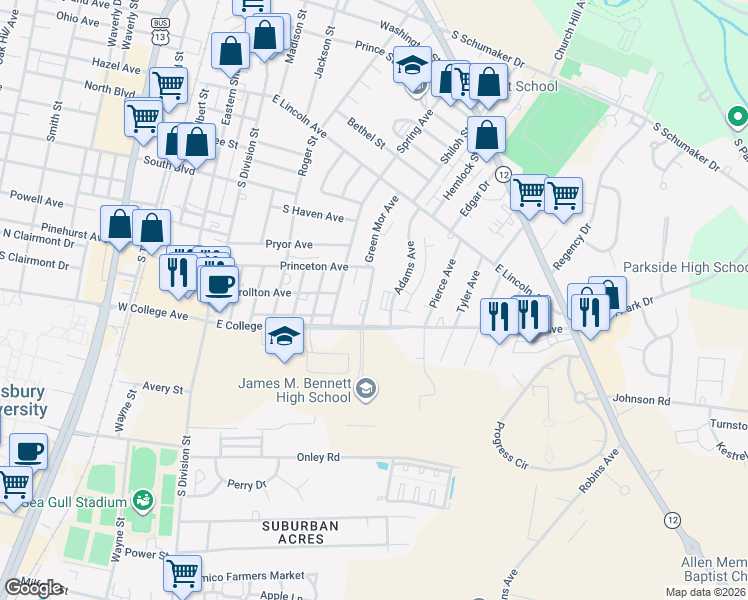
Task: Click the graduation cap marker on E College Ave
Action: click(x=284, y=339)
